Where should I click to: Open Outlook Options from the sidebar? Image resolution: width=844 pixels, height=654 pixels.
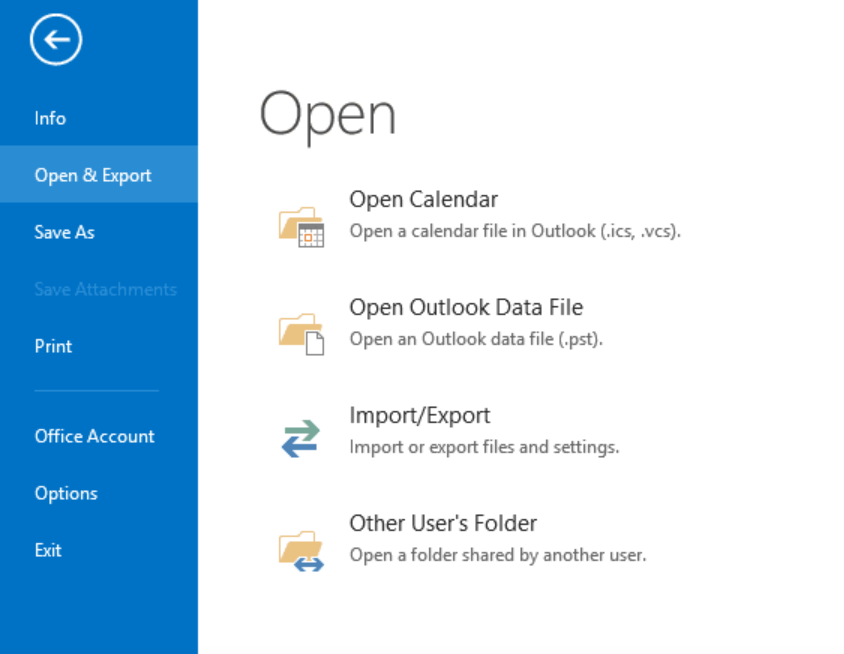pos(66,493)
